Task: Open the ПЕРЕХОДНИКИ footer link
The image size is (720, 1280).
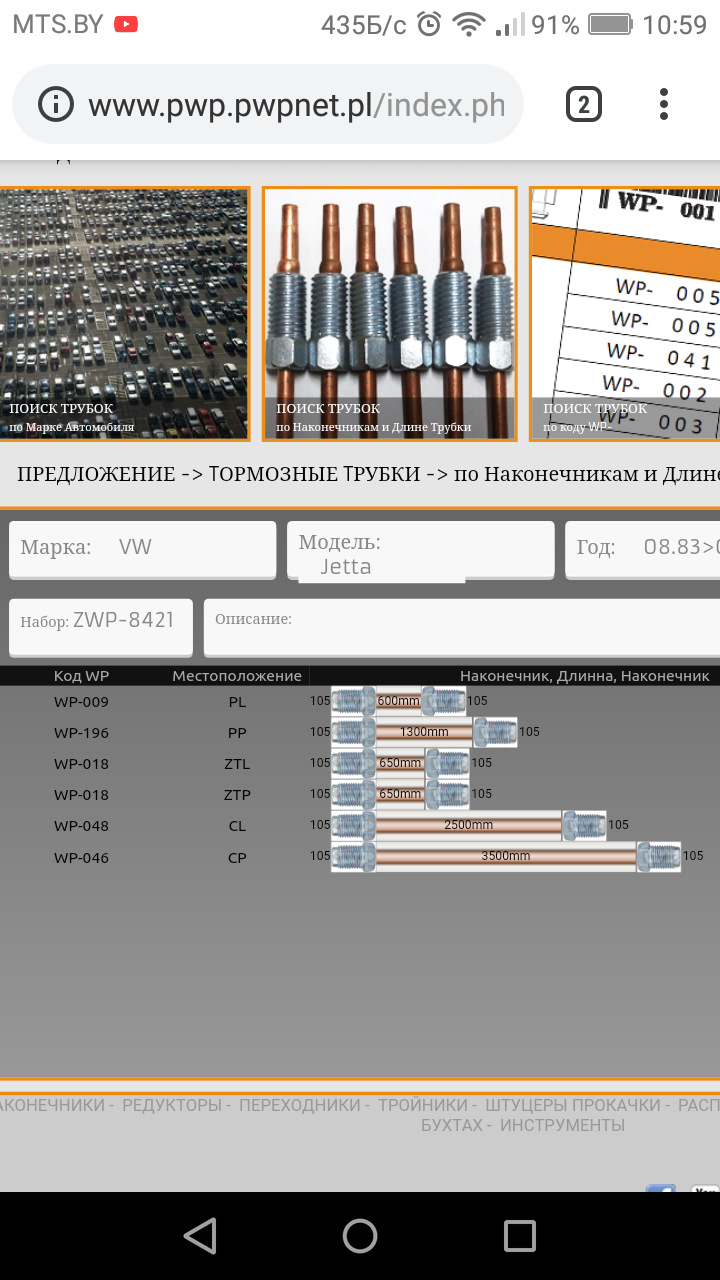Action: [300, 1105]
